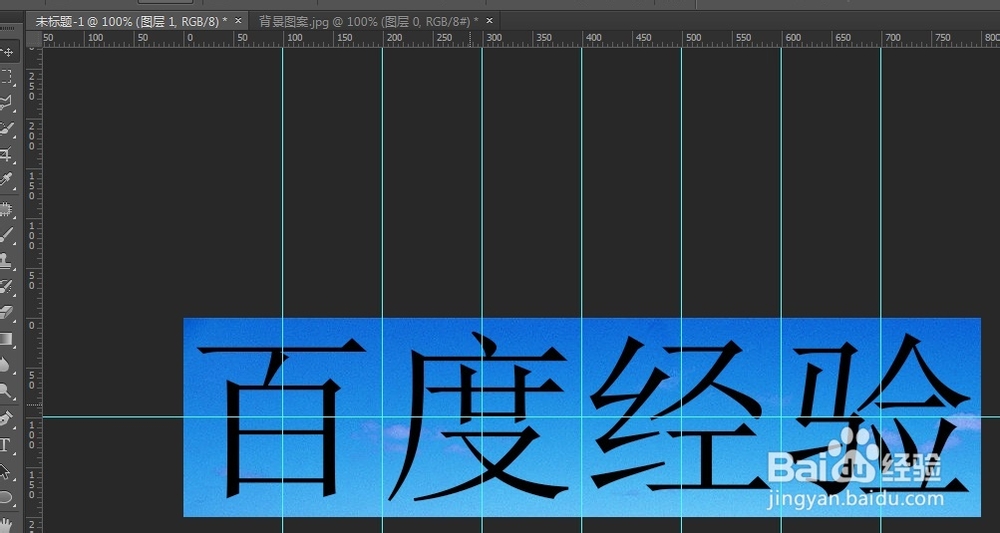Image resolution: width=1000 pixels, height=533 pixels.
Task: Select the Dodge tool
Action: click(x=6, y=390)
